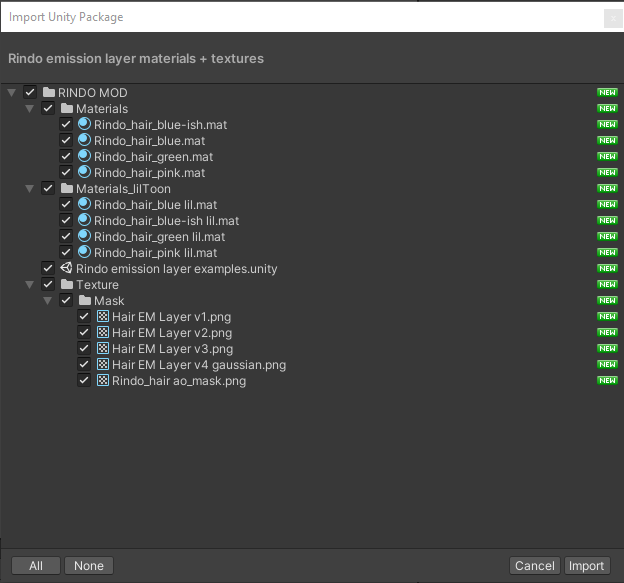The width and height of the screenshot is (624, 583).
Task: Click the Rindo_hair_pink lil.mat material icon
Action: click(84, 252)
